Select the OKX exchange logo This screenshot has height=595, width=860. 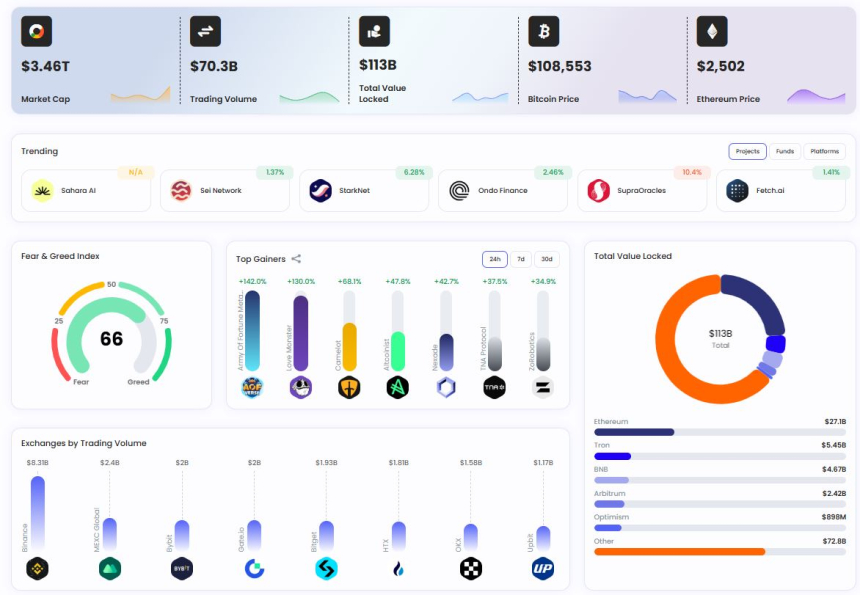tap(471, 569)
